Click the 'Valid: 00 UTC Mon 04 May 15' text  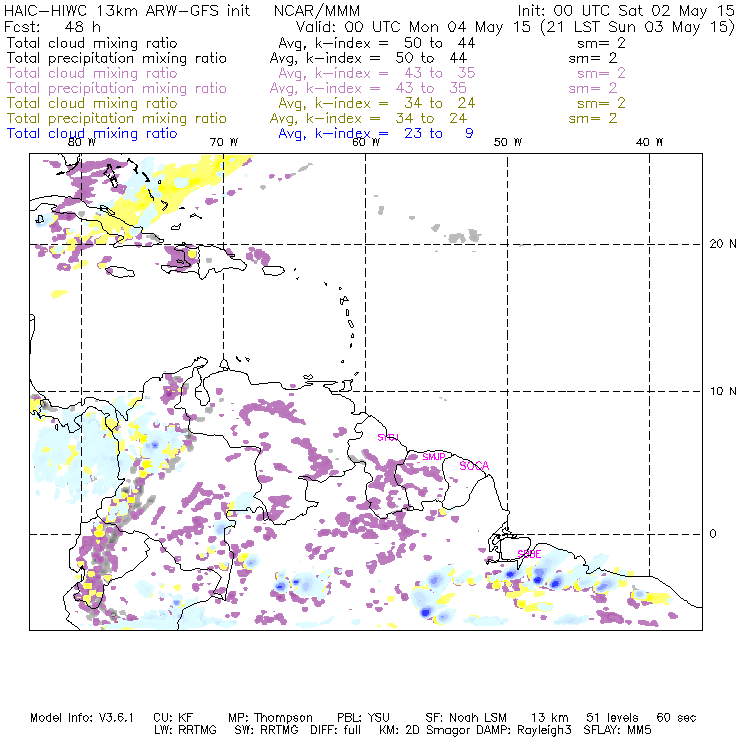tap(413, 27)
